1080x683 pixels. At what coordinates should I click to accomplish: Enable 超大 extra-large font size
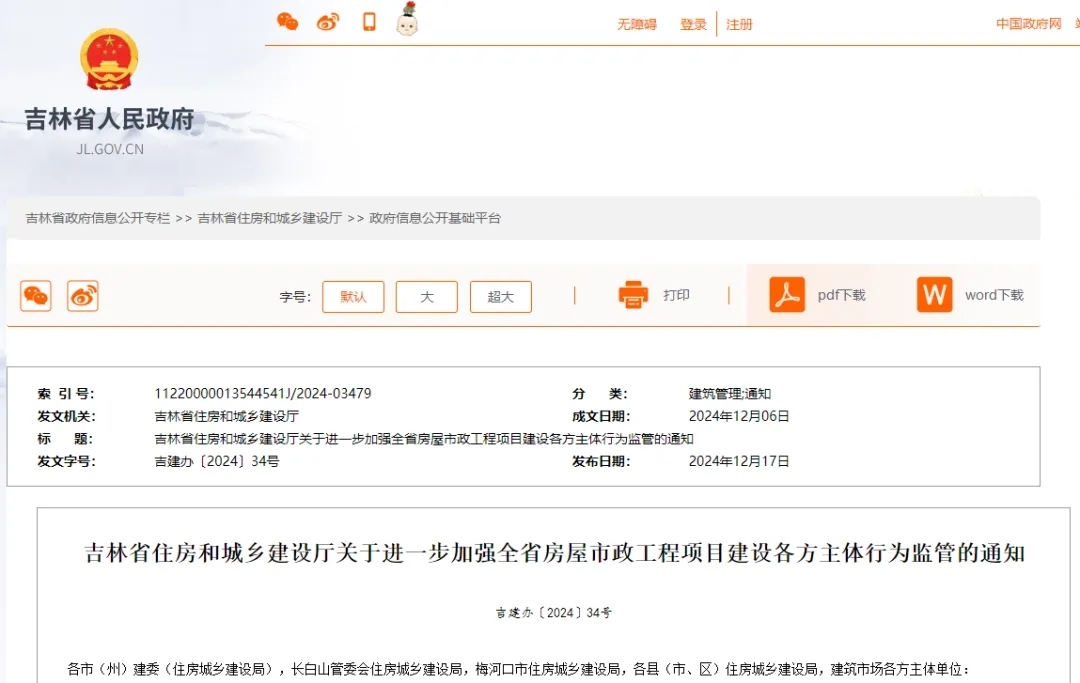(x=500, y=296)
